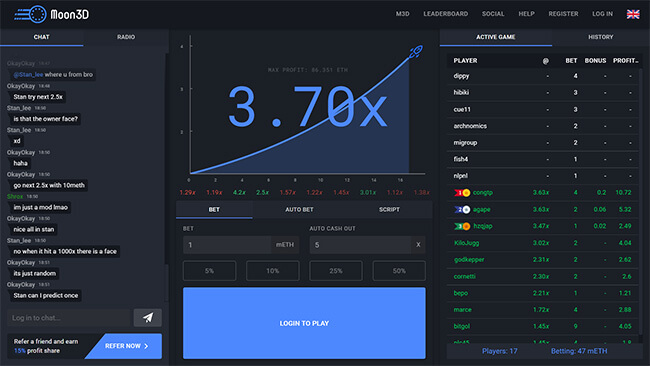650x366 pixels.
Task: Switch to the Radio tab
Action: [x=126, y=37]
